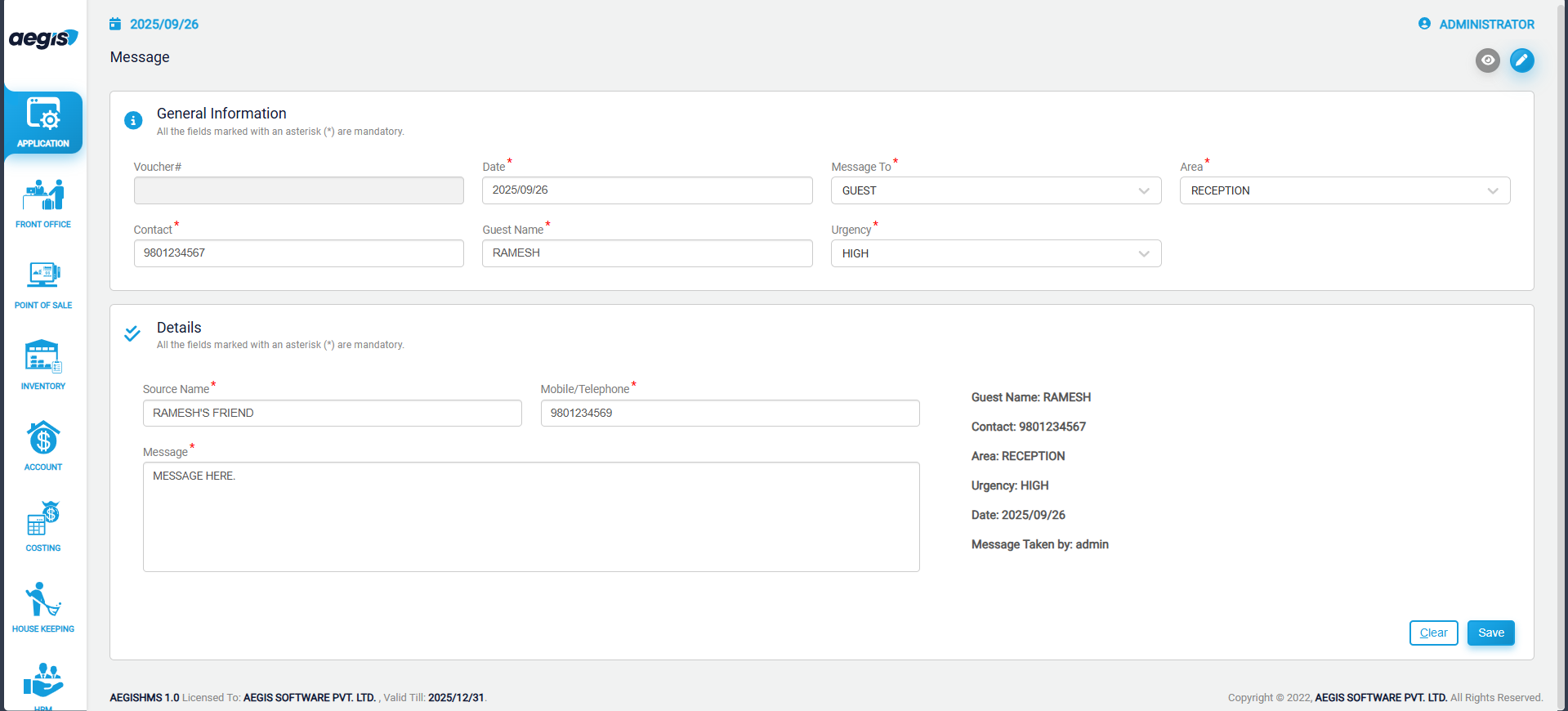Viewport: 1568px width, 711px height.
Task: Click the Date field in General Information
Action: click(646, 190)
